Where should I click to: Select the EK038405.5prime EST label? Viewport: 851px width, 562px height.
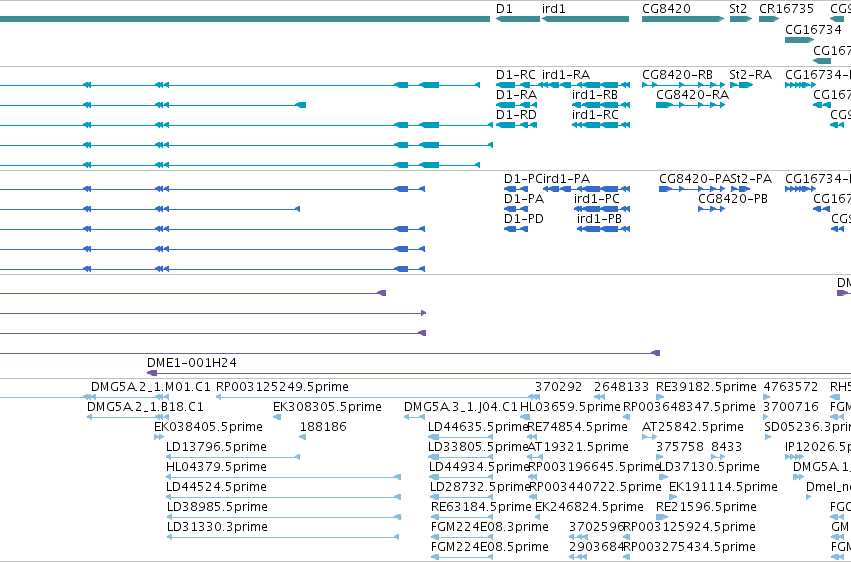(x=208, y=427)
